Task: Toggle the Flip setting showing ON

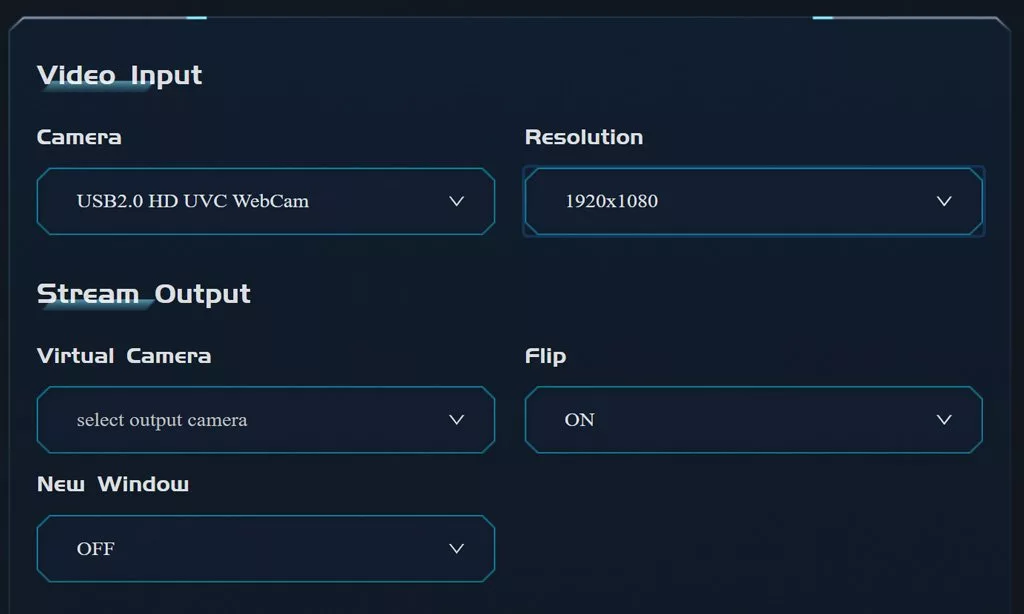Action: [x=754, y=419]
